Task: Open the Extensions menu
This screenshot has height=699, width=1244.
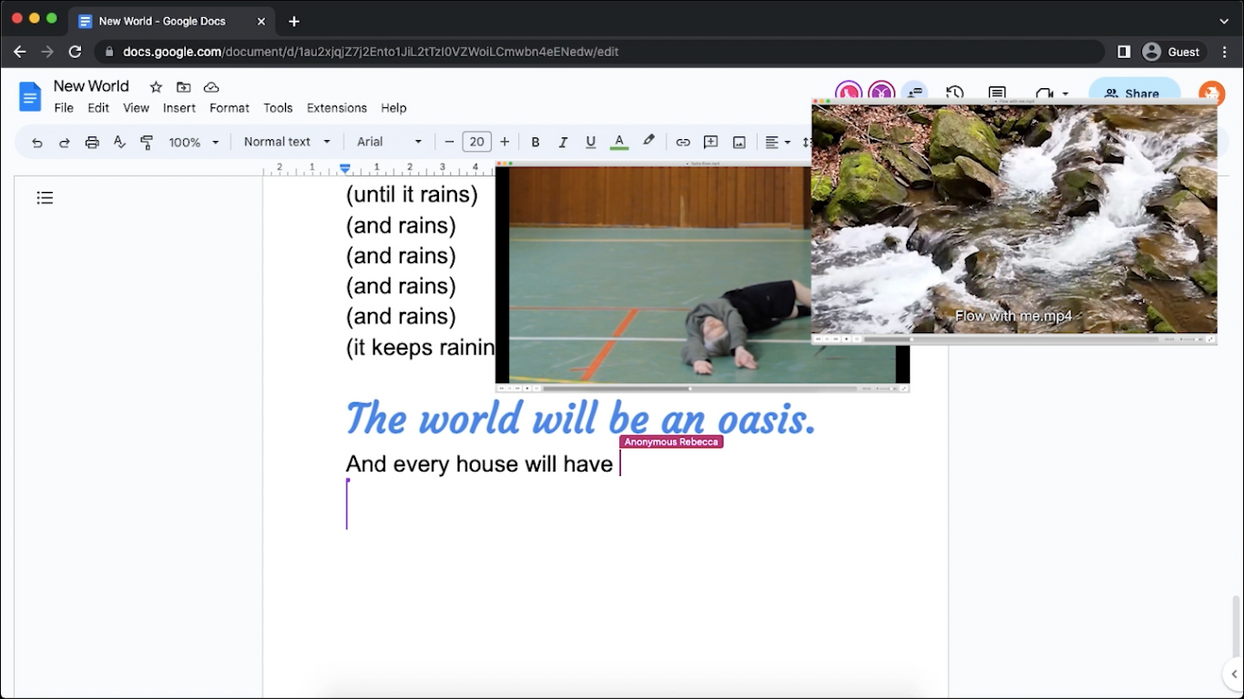Action: [x=337, y=108]
